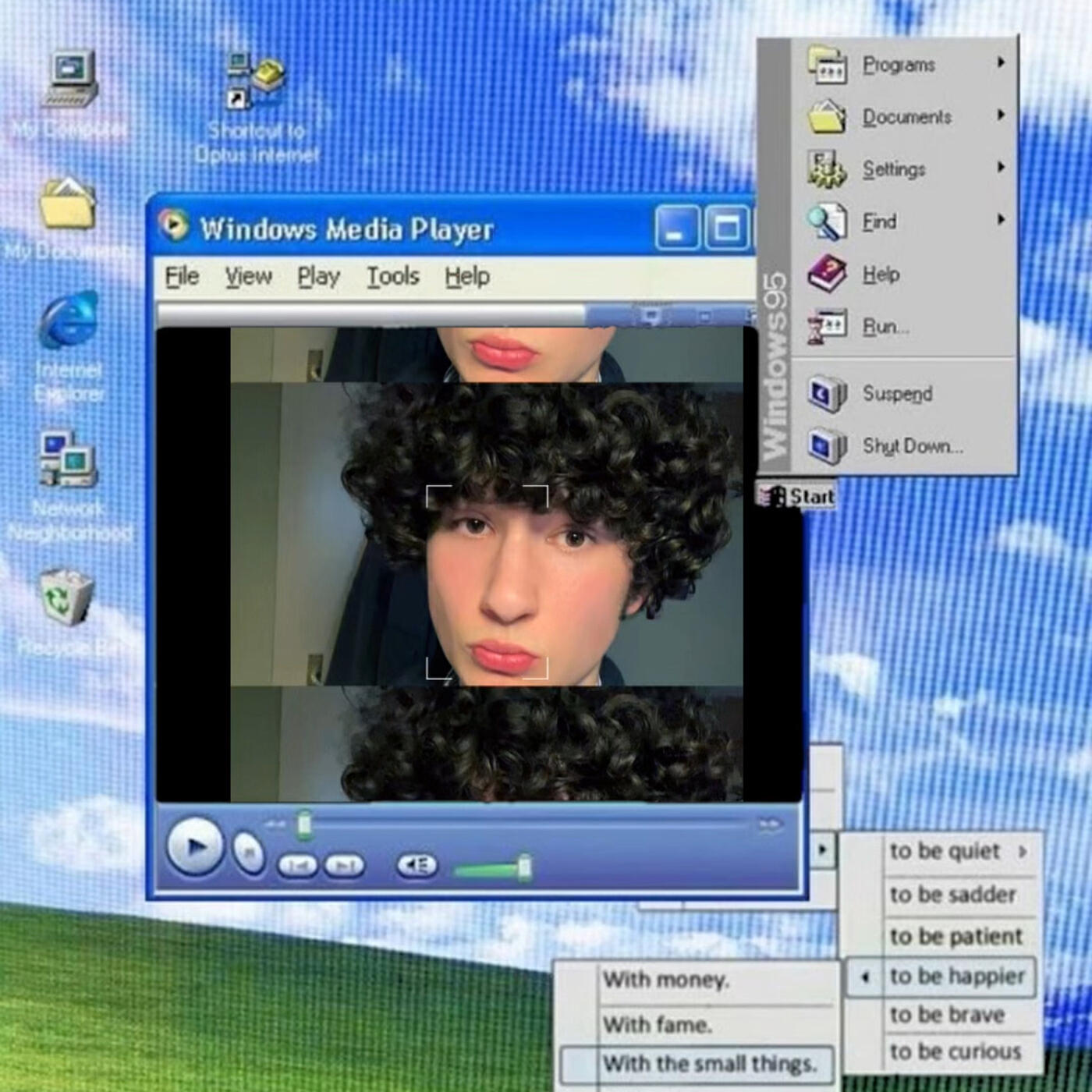Click the fast forward arrows beside the seek bar
The image size is (1092, 1092).
pos(769,824)
